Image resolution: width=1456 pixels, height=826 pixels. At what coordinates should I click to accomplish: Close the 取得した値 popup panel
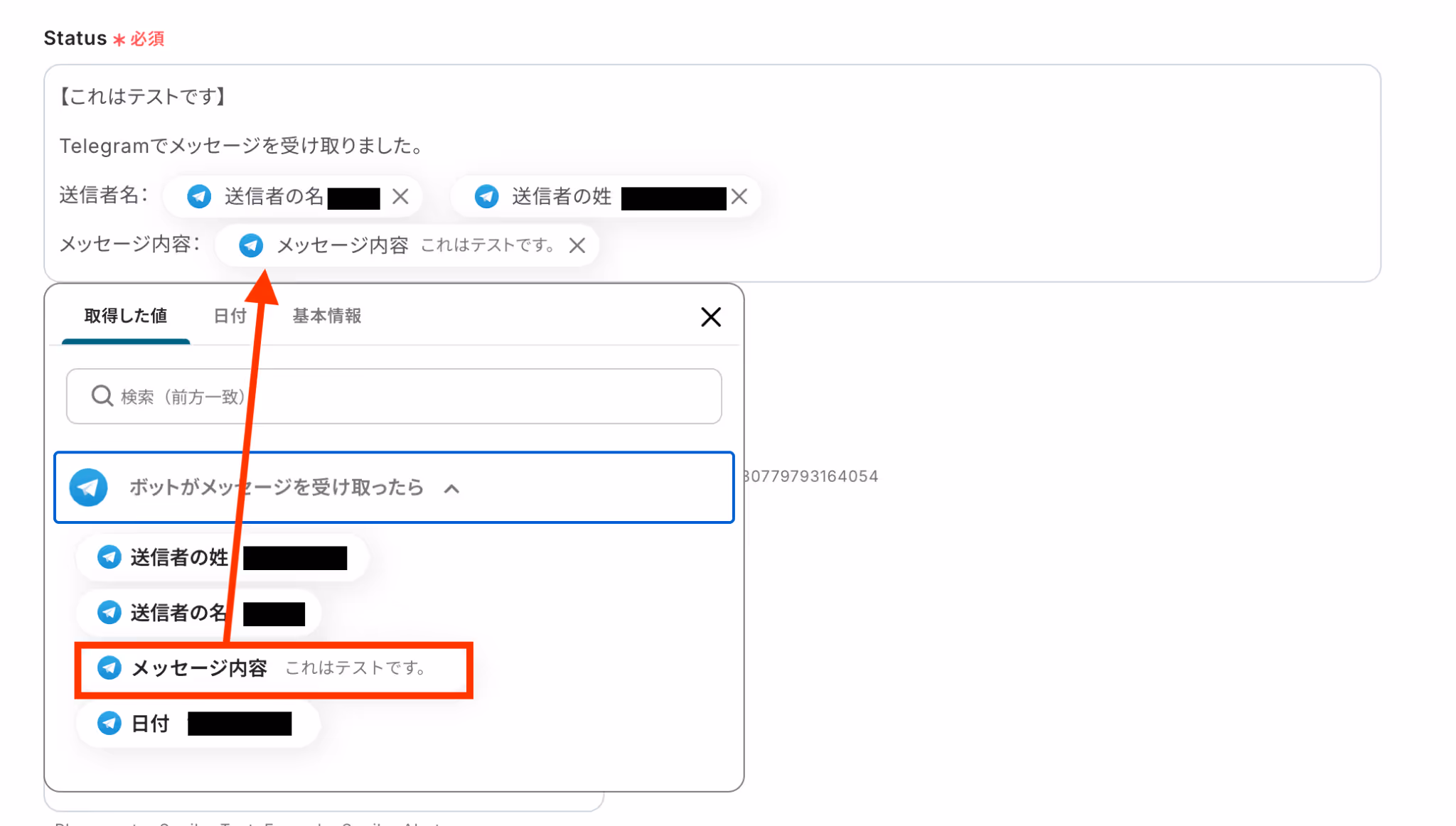710,317
